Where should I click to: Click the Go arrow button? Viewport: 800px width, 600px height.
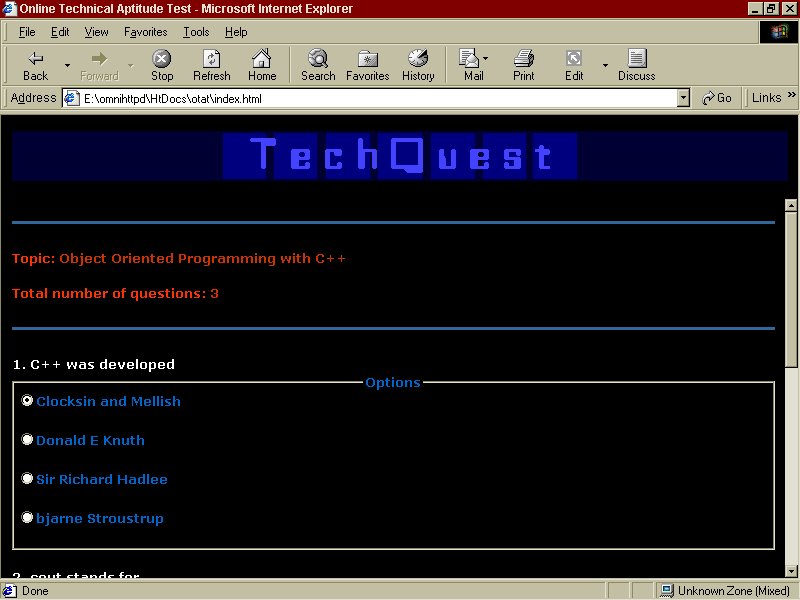coord(716,98)
